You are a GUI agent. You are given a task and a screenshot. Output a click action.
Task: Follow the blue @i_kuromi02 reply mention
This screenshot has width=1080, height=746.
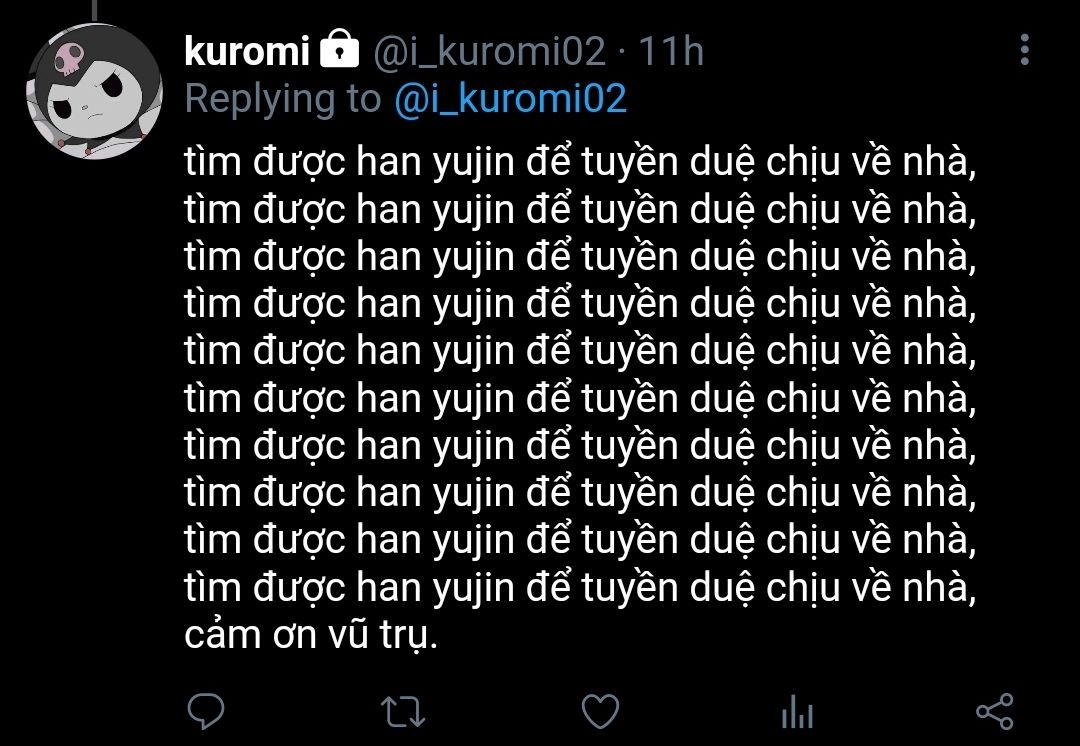(510, 99)
